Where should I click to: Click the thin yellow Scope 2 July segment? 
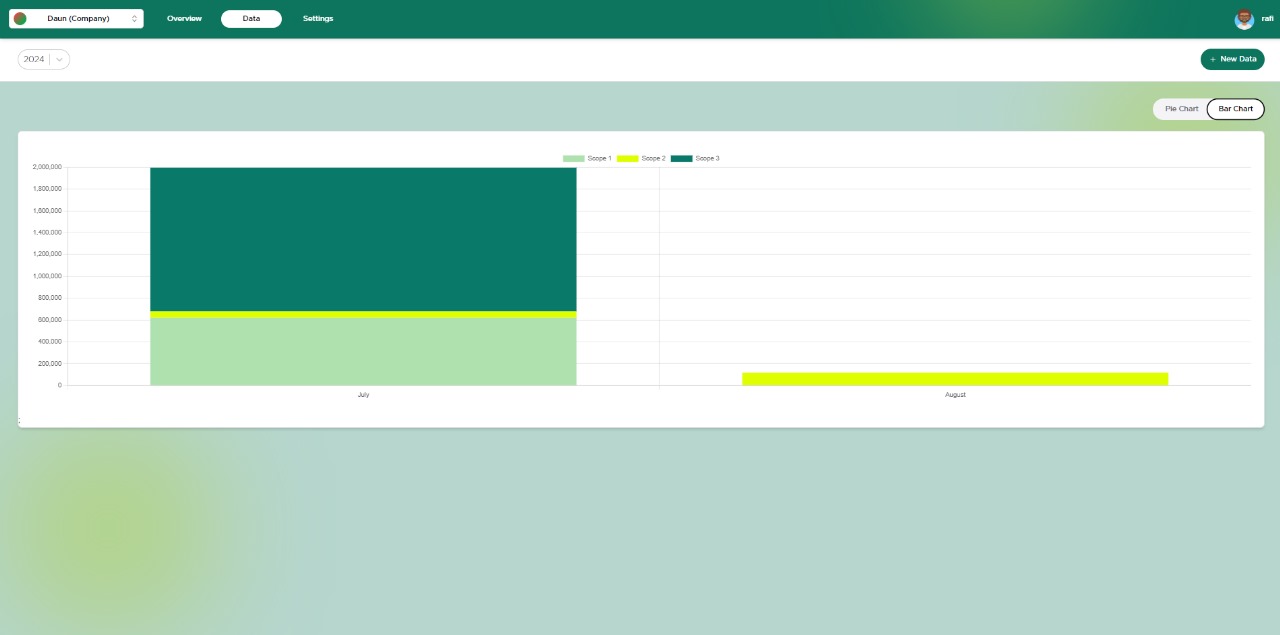click(x=363, y=315)
